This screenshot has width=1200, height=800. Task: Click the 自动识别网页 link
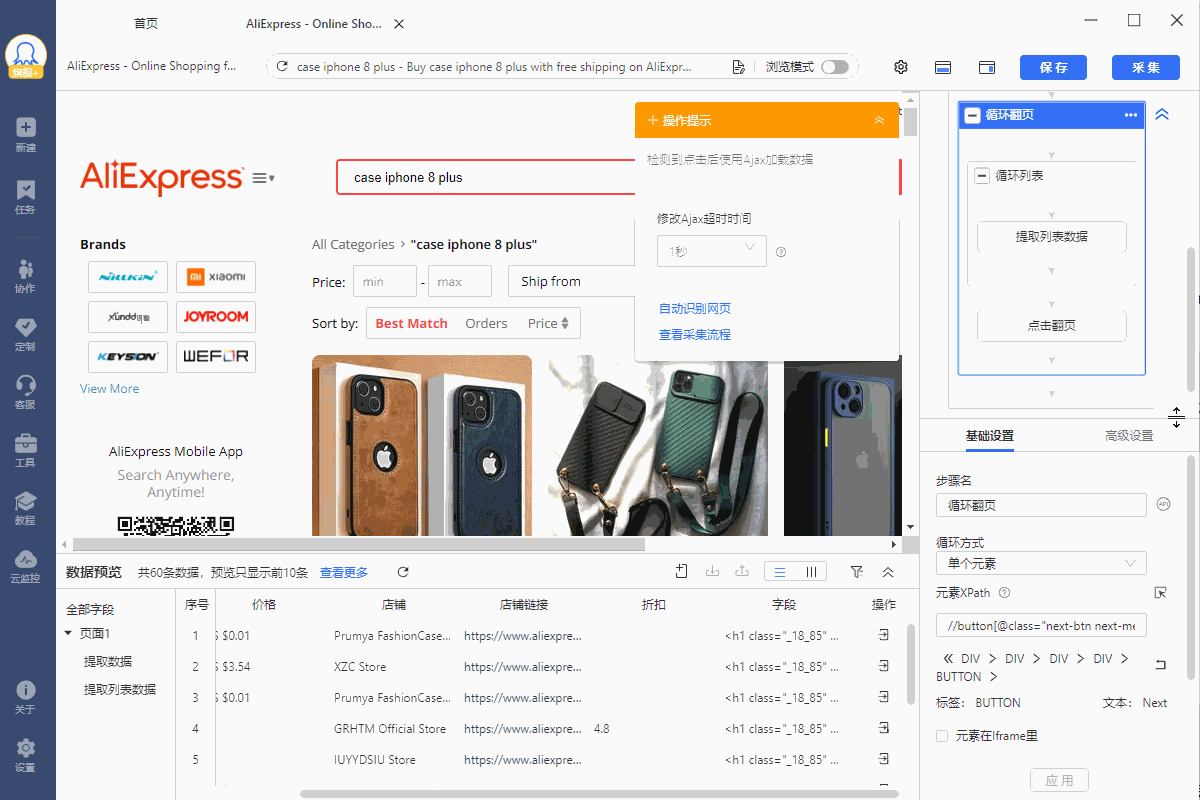click(695, 308)
